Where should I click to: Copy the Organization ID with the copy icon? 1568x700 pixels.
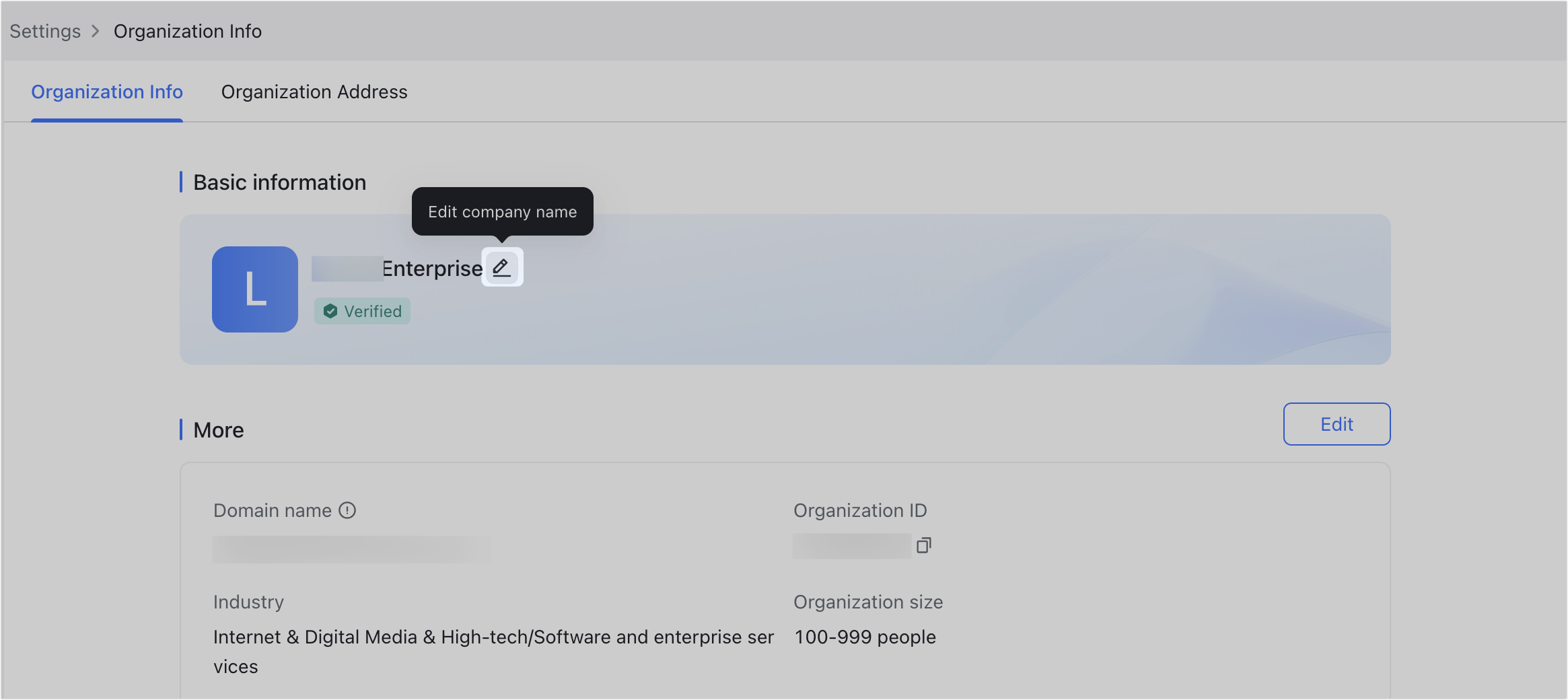click(x=924, y=545)
